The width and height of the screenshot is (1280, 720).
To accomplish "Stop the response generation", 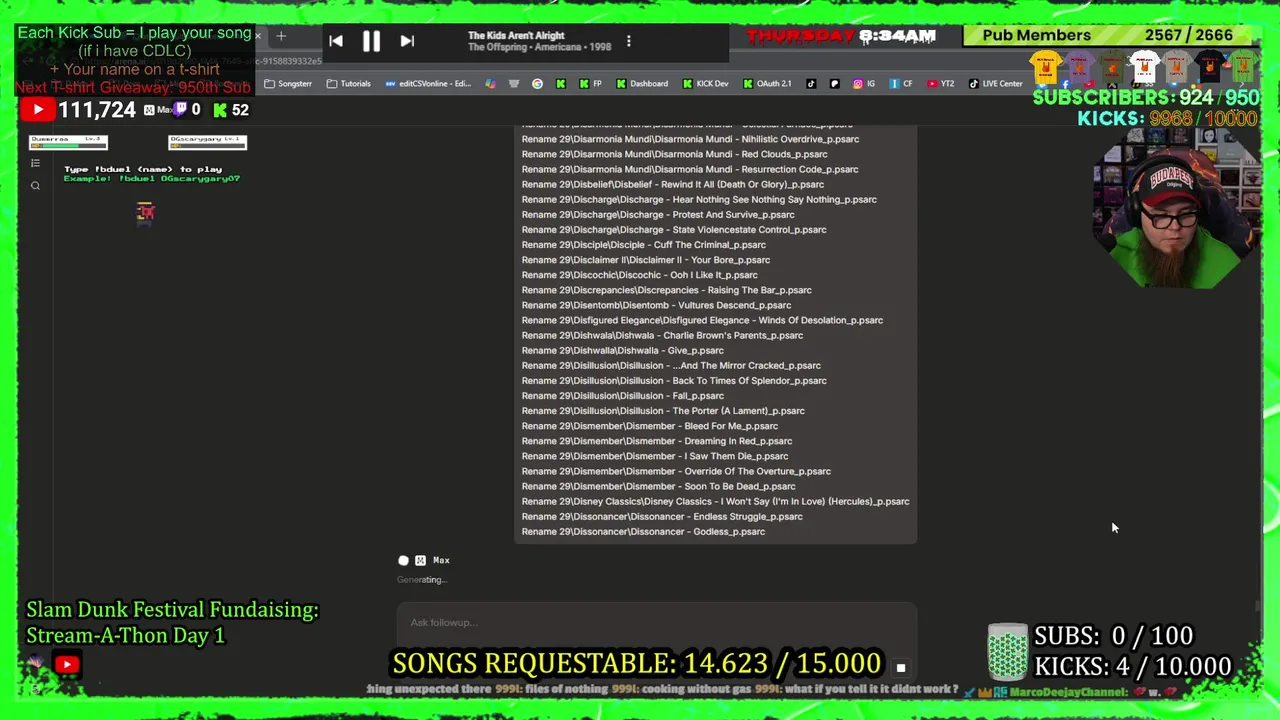I will click(900, 668).
